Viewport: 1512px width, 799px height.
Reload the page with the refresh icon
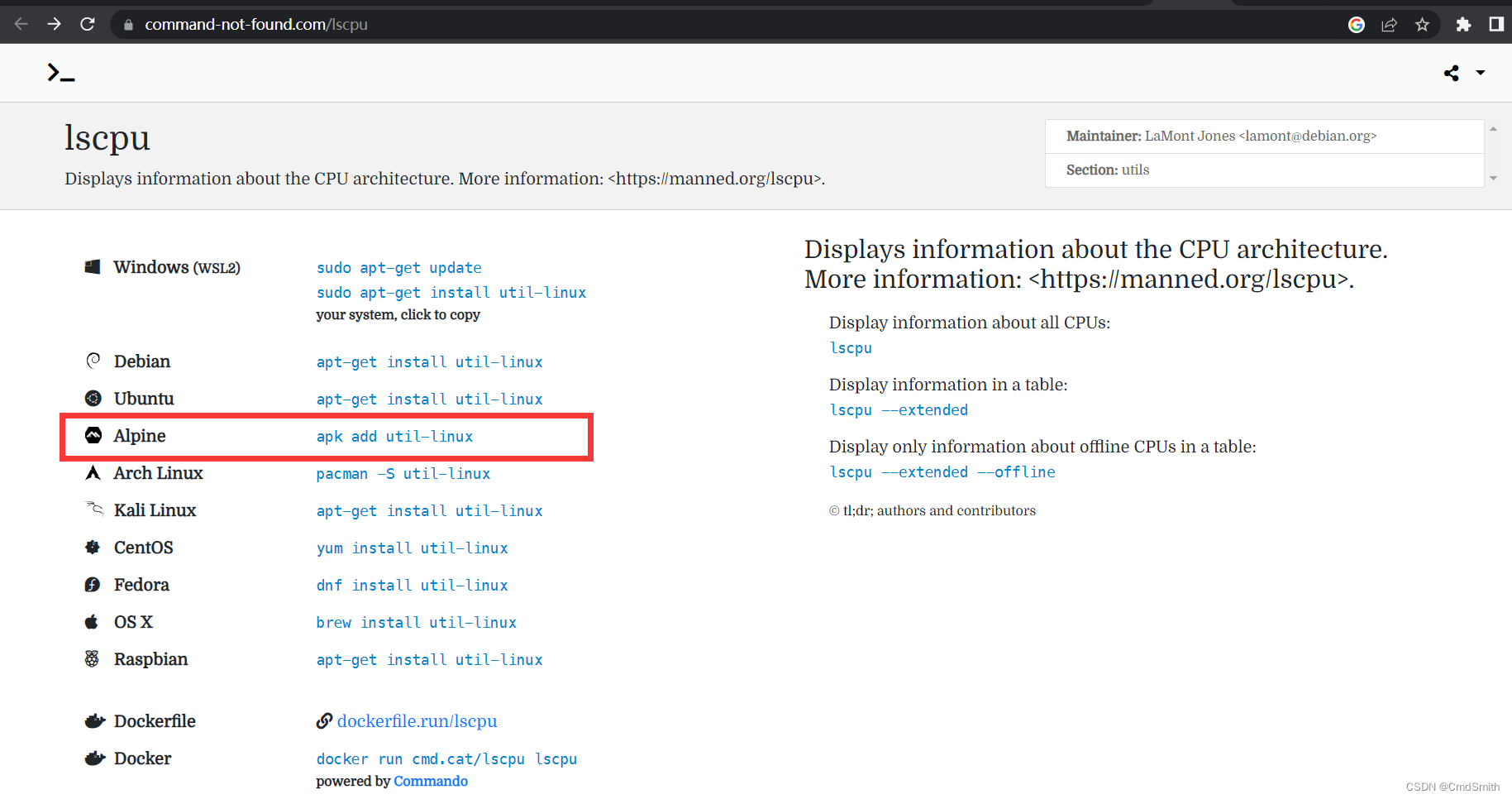(x=88, y=24)
